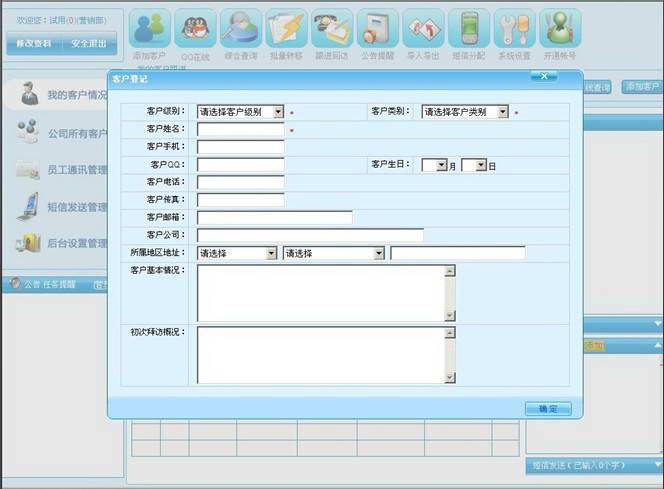Click the 客户传真 input field
Screen dimensions: 664x489
coord(241,200)
